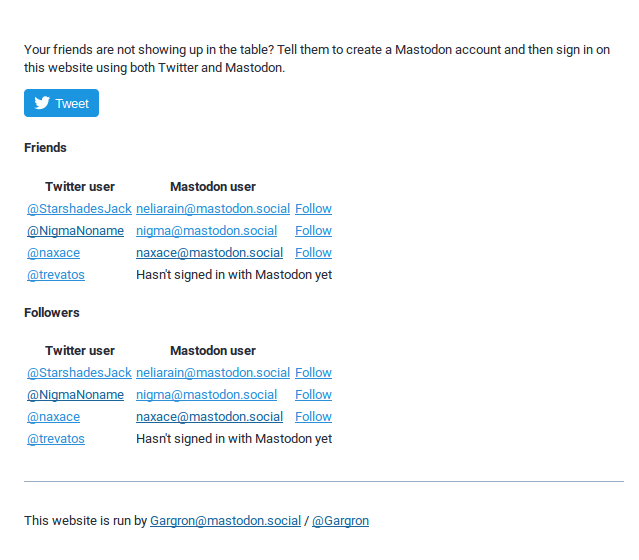Open @StarshadesJack in the Followers table
The height and width of the screenshot is (560, 639).
[x=79, y=373]
